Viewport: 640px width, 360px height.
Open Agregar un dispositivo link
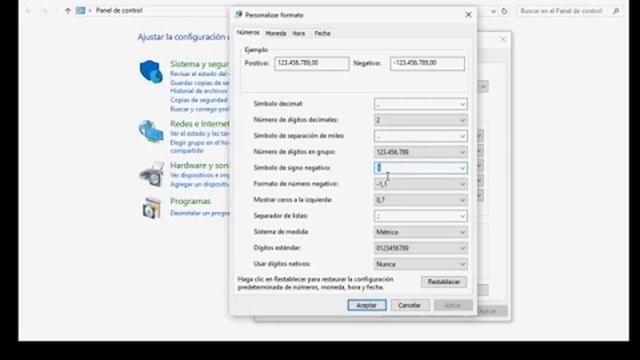pos(200,184)
